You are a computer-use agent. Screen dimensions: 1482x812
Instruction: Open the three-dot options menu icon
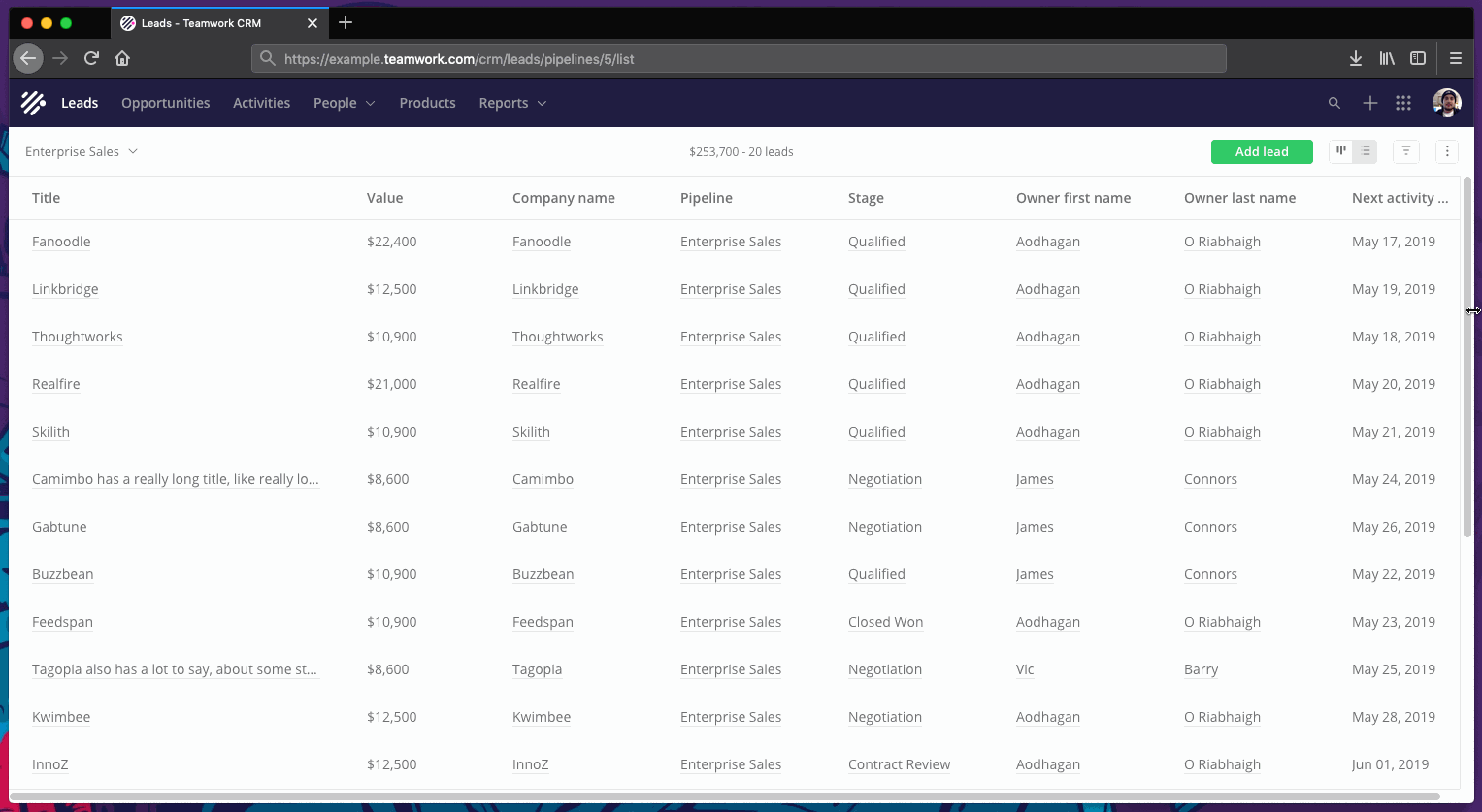[1447, 151]
